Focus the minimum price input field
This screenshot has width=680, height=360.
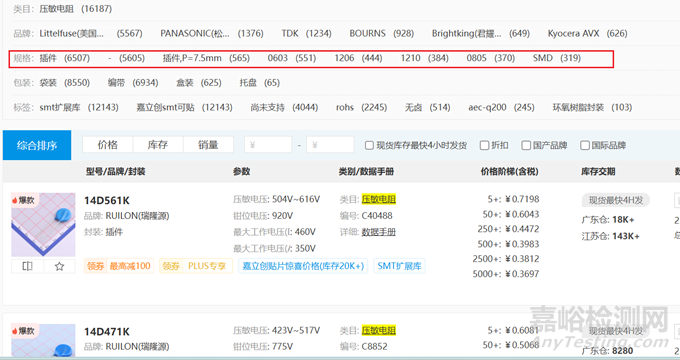(268, 145)
